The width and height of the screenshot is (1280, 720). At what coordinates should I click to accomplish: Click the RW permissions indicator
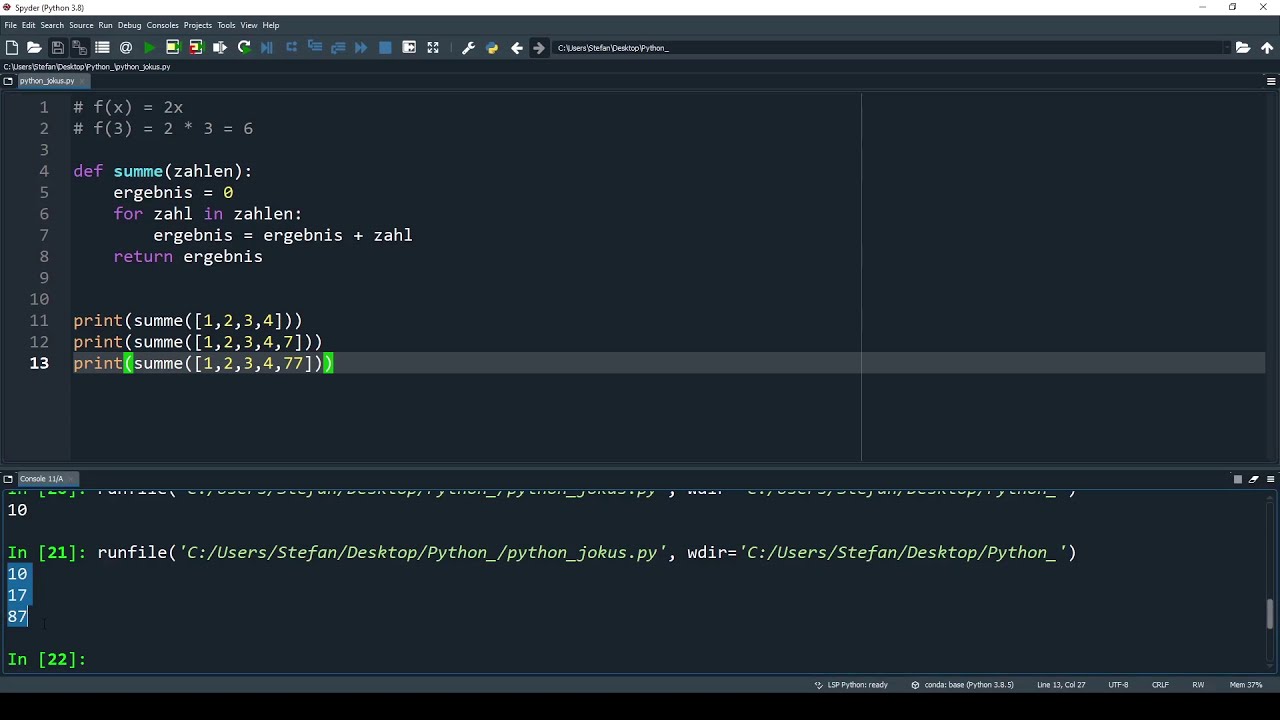[x=1198, y=685]
